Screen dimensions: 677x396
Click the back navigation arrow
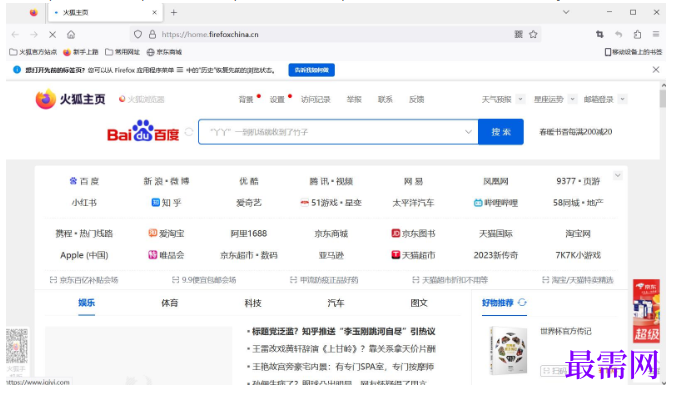[15, 35]
